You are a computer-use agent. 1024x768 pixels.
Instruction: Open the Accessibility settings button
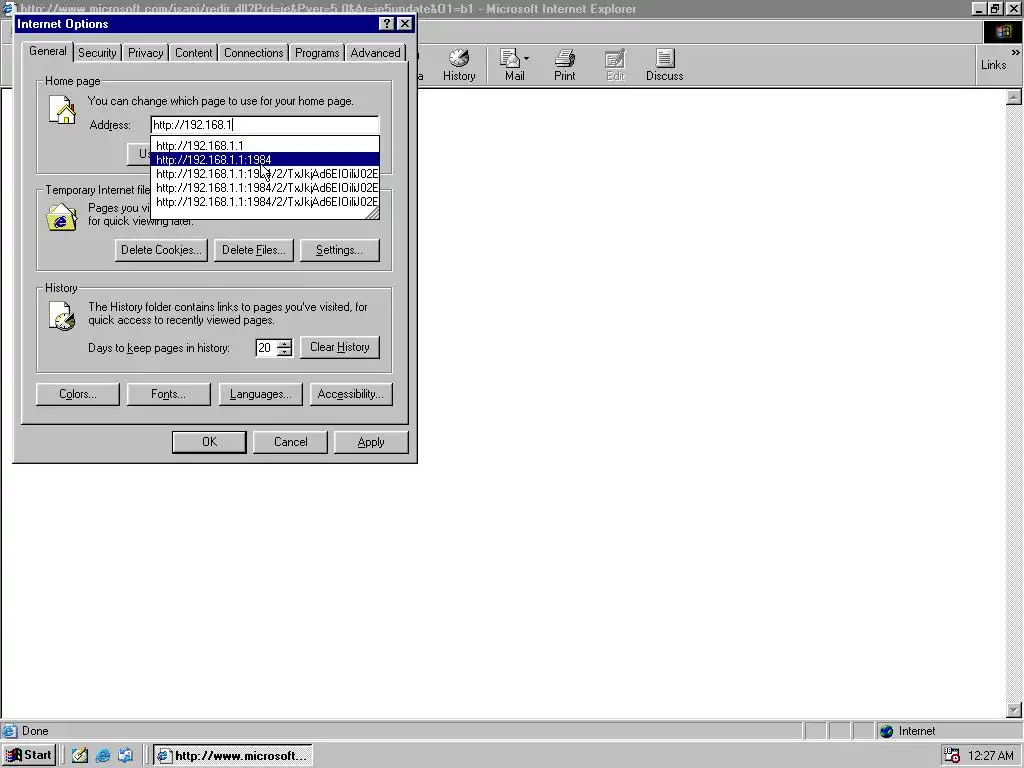pos(351,394)
